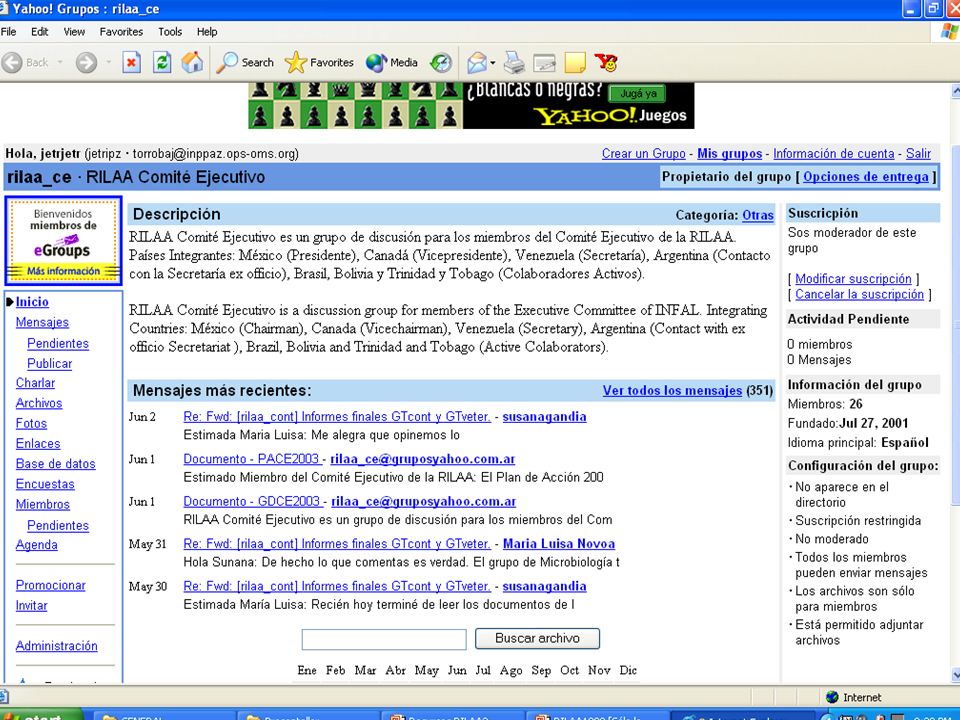Open the Documento - PACE2003 message
This screenshot has height=720, width=960.
point(252,459)
